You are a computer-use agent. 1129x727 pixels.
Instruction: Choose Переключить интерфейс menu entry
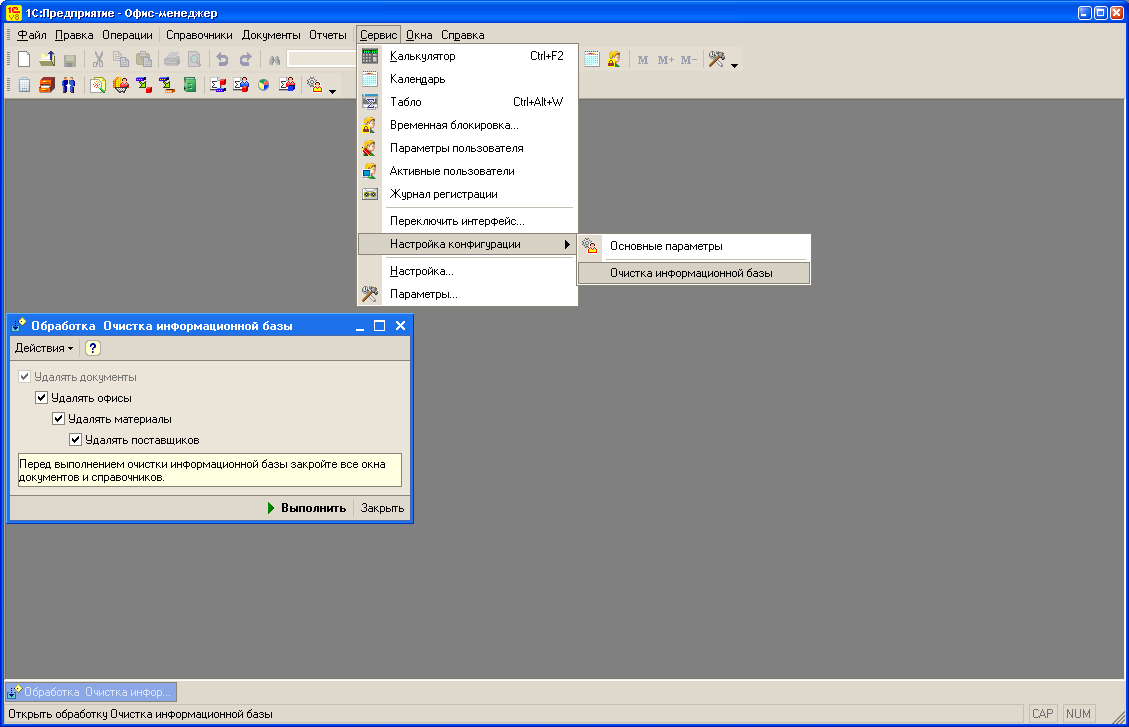(x=467, y=221)
